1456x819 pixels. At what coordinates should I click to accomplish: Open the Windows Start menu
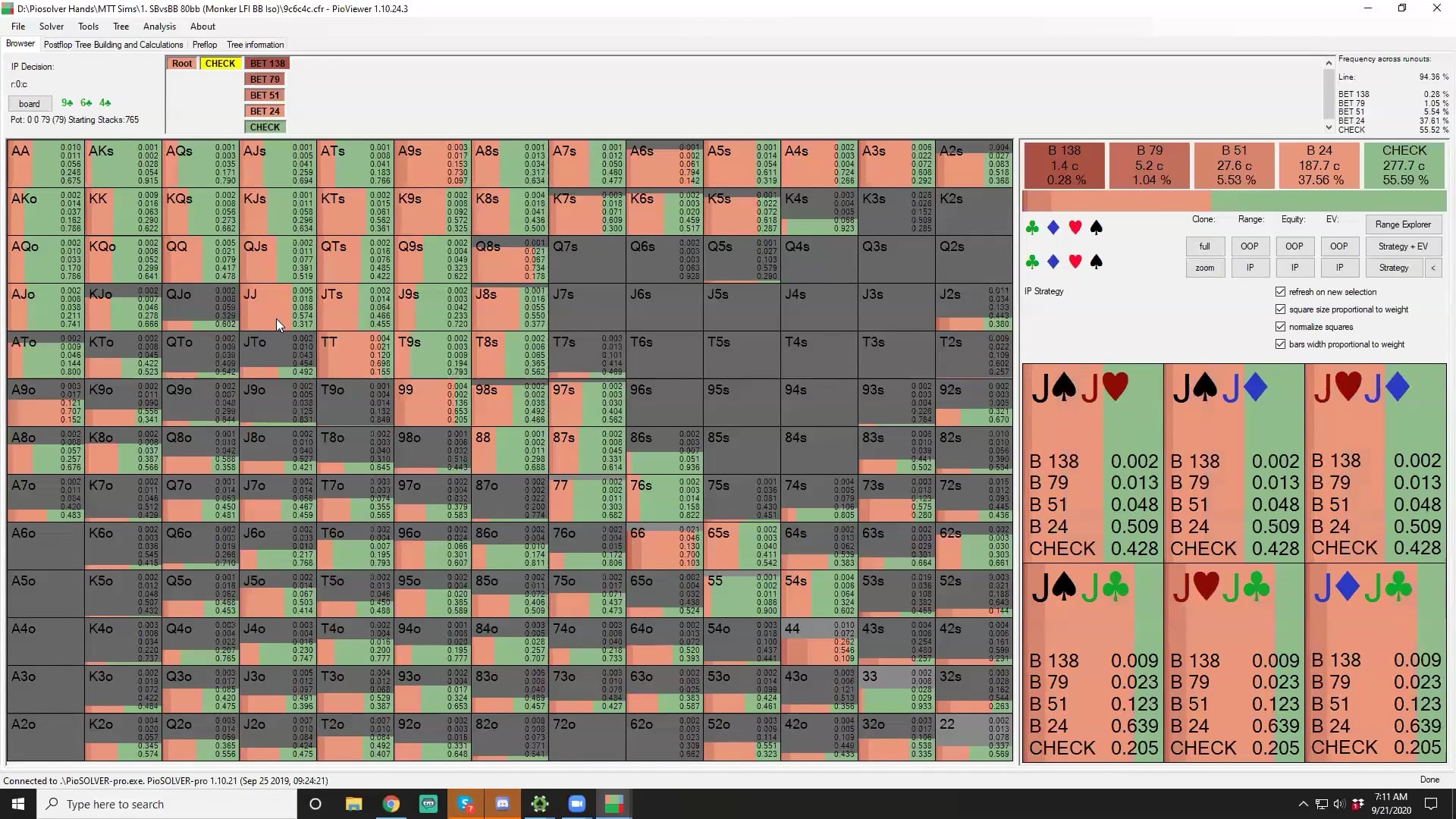pyautogui.click(x=17, y=804)
